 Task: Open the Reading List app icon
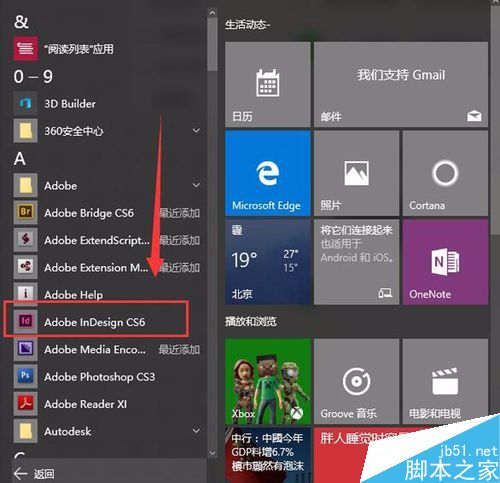(x=25, y=49)
